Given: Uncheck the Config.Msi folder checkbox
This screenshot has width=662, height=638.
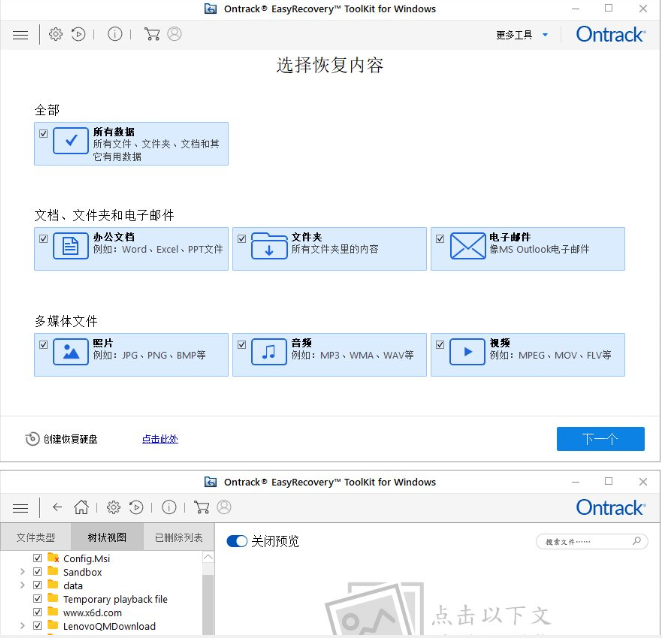Looking at the screenshot, I should click(x=38, y=558).
